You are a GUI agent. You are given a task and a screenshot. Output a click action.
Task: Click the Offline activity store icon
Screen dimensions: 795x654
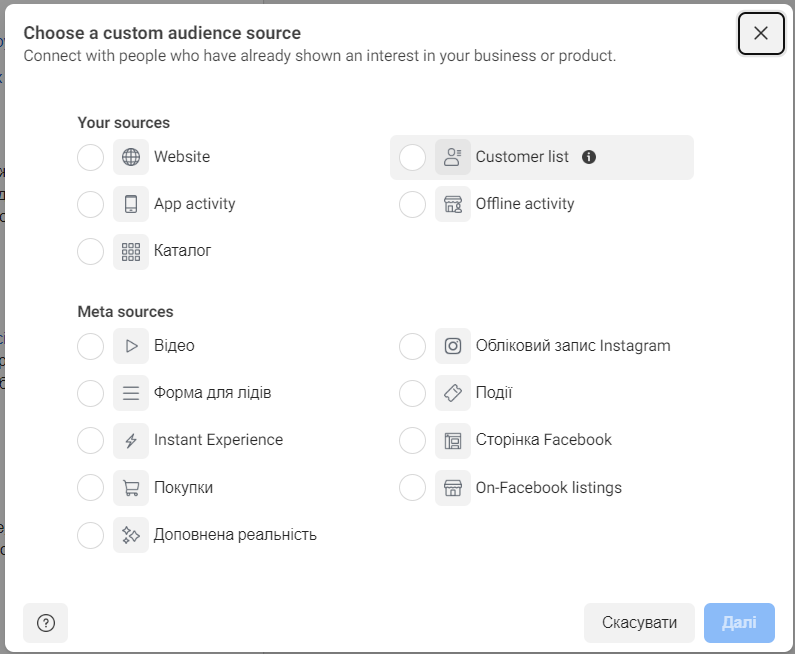click(x=453, y=204)
